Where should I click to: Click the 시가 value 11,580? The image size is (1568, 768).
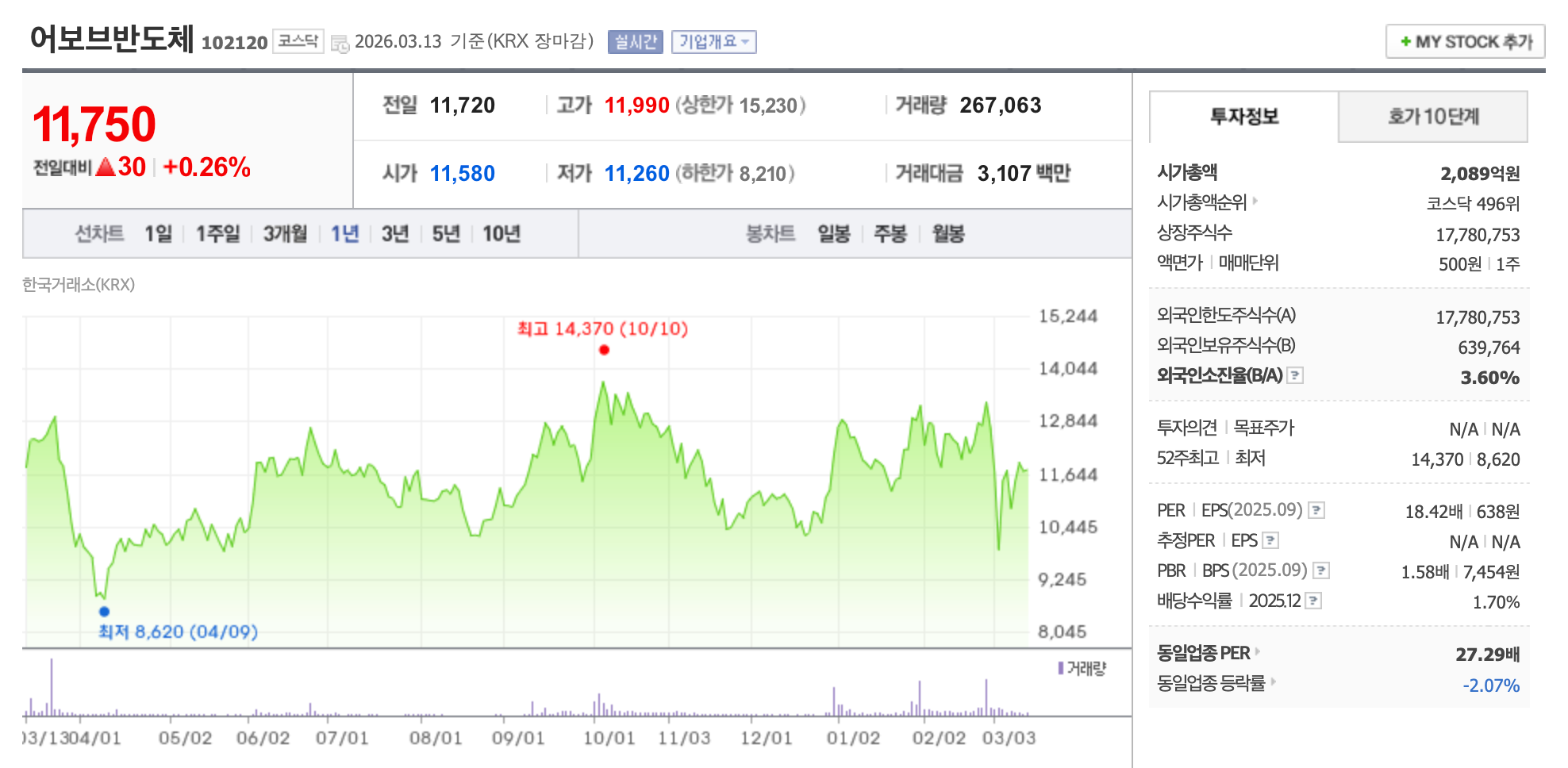click(462, 174)
